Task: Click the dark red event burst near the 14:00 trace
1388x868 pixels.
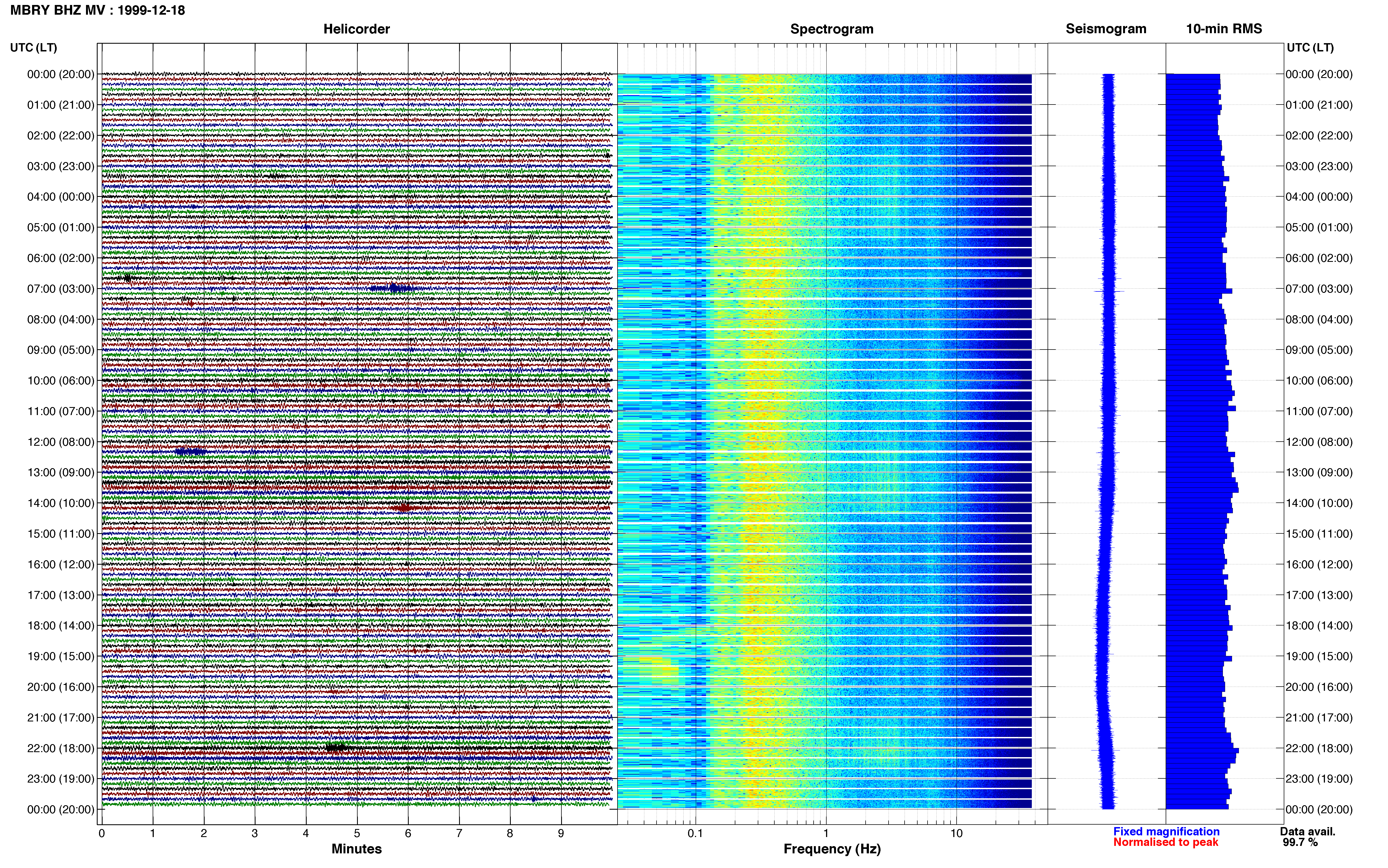Action: tap(403, 507)
